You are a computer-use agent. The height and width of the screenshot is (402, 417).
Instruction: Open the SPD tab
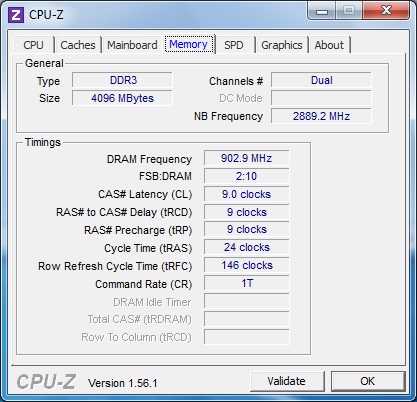[234, 45]
